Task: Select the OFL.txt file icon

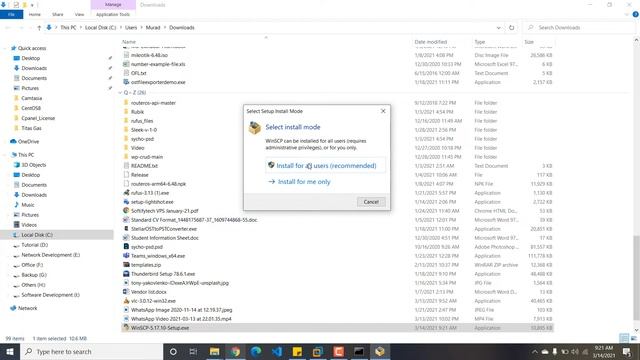Action: point(126,73)
